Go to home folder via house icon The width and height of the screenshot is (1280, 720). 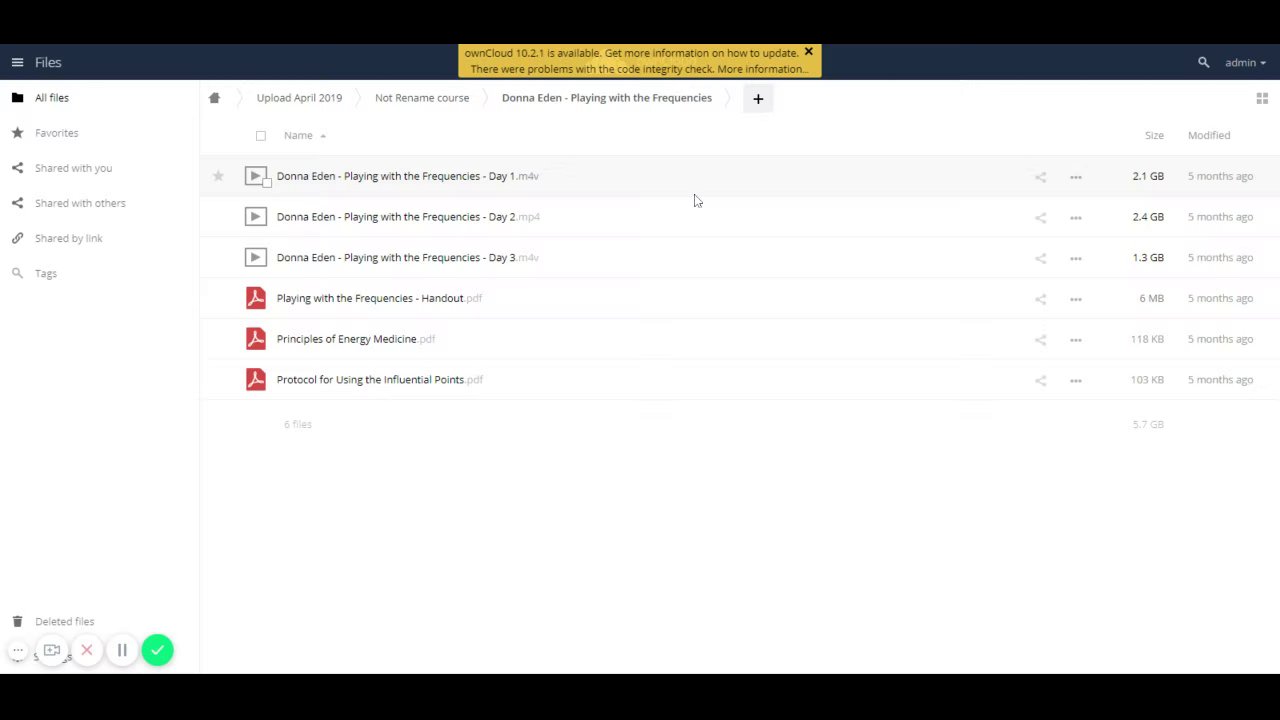tap(214, 98)
